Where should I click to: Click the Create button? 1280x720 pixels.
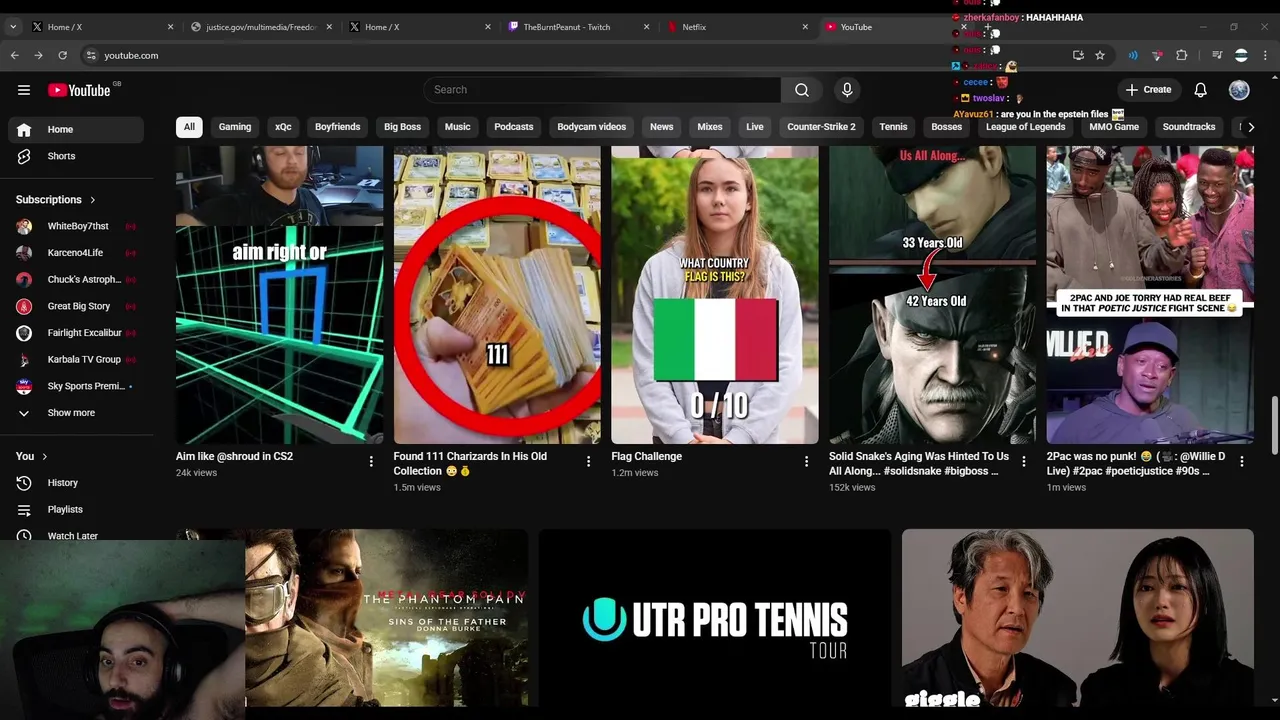(1148, 90)
